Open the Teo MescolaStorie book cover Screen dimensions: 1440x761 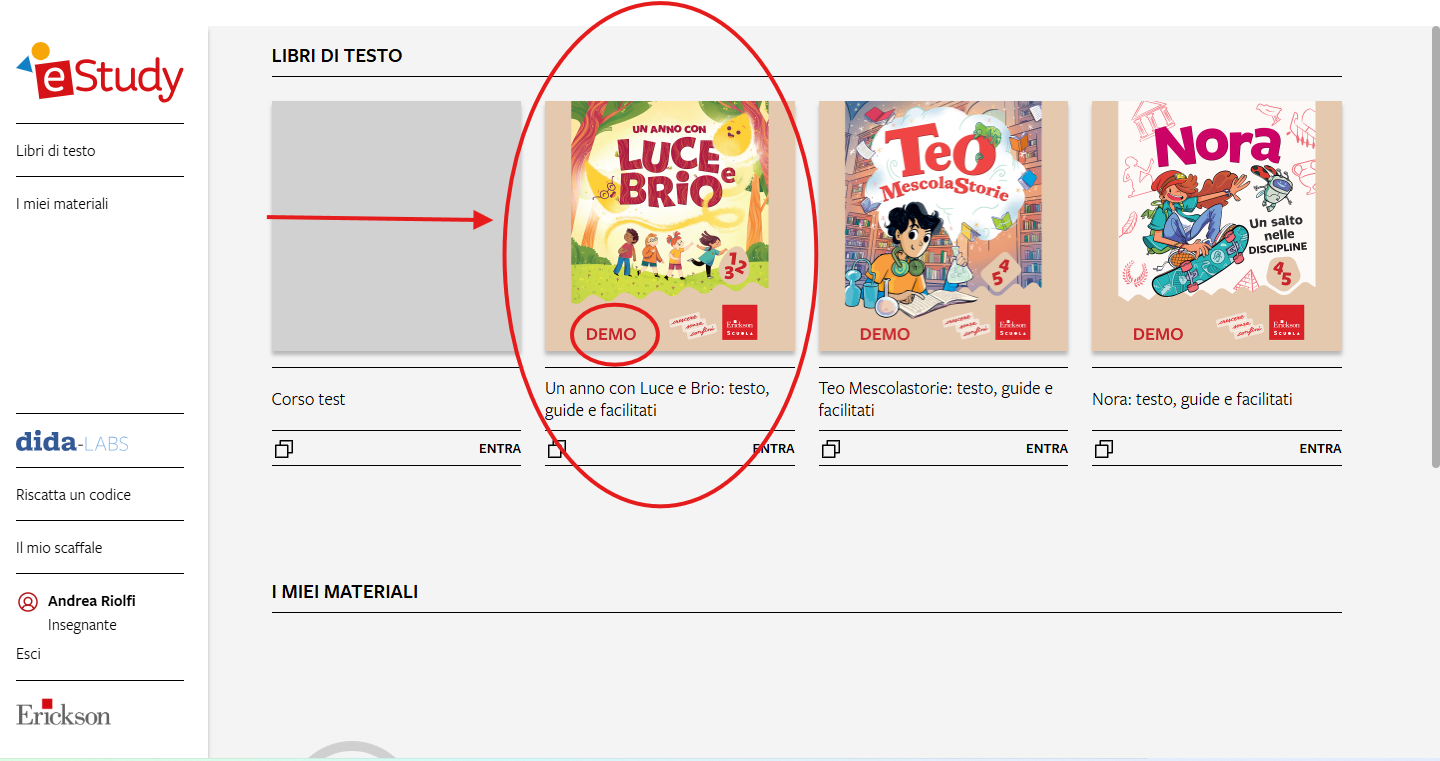[943, 226]
